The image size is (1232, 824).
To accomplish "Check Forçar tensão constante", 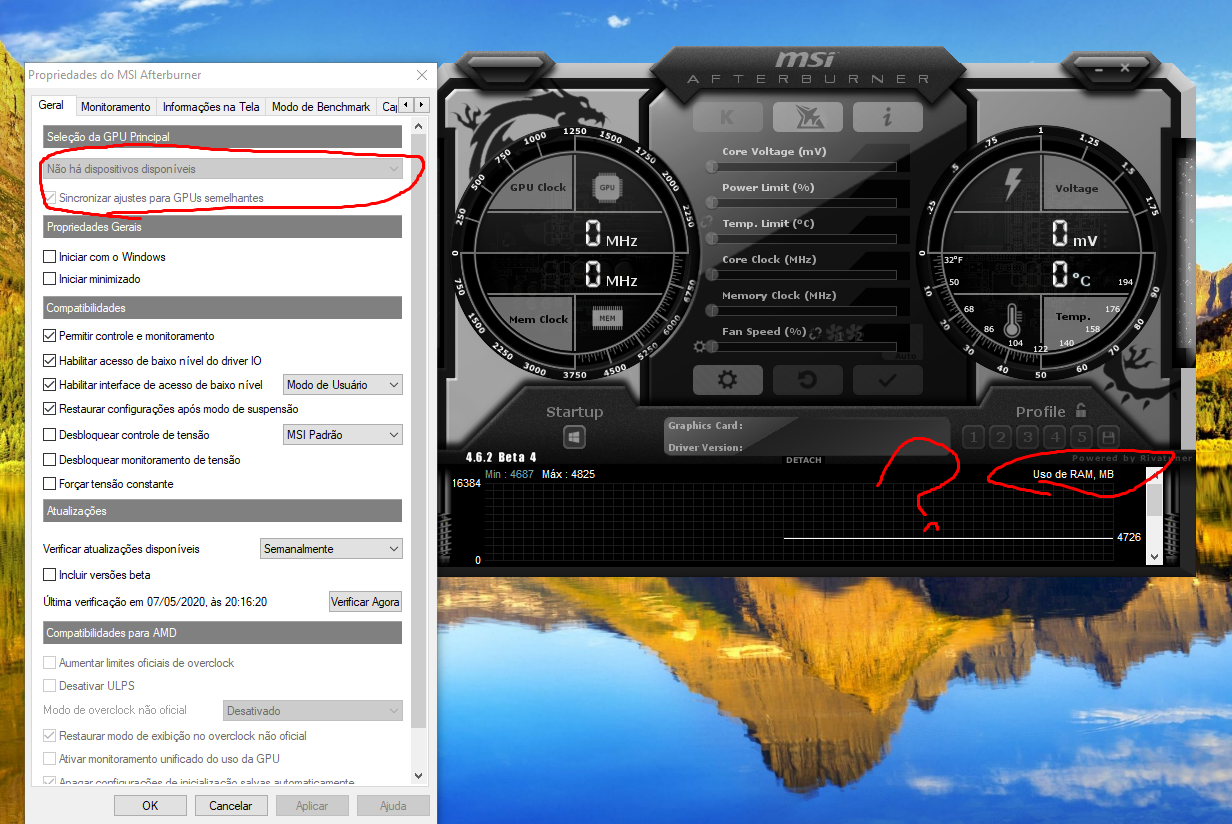I will point(50,484).
